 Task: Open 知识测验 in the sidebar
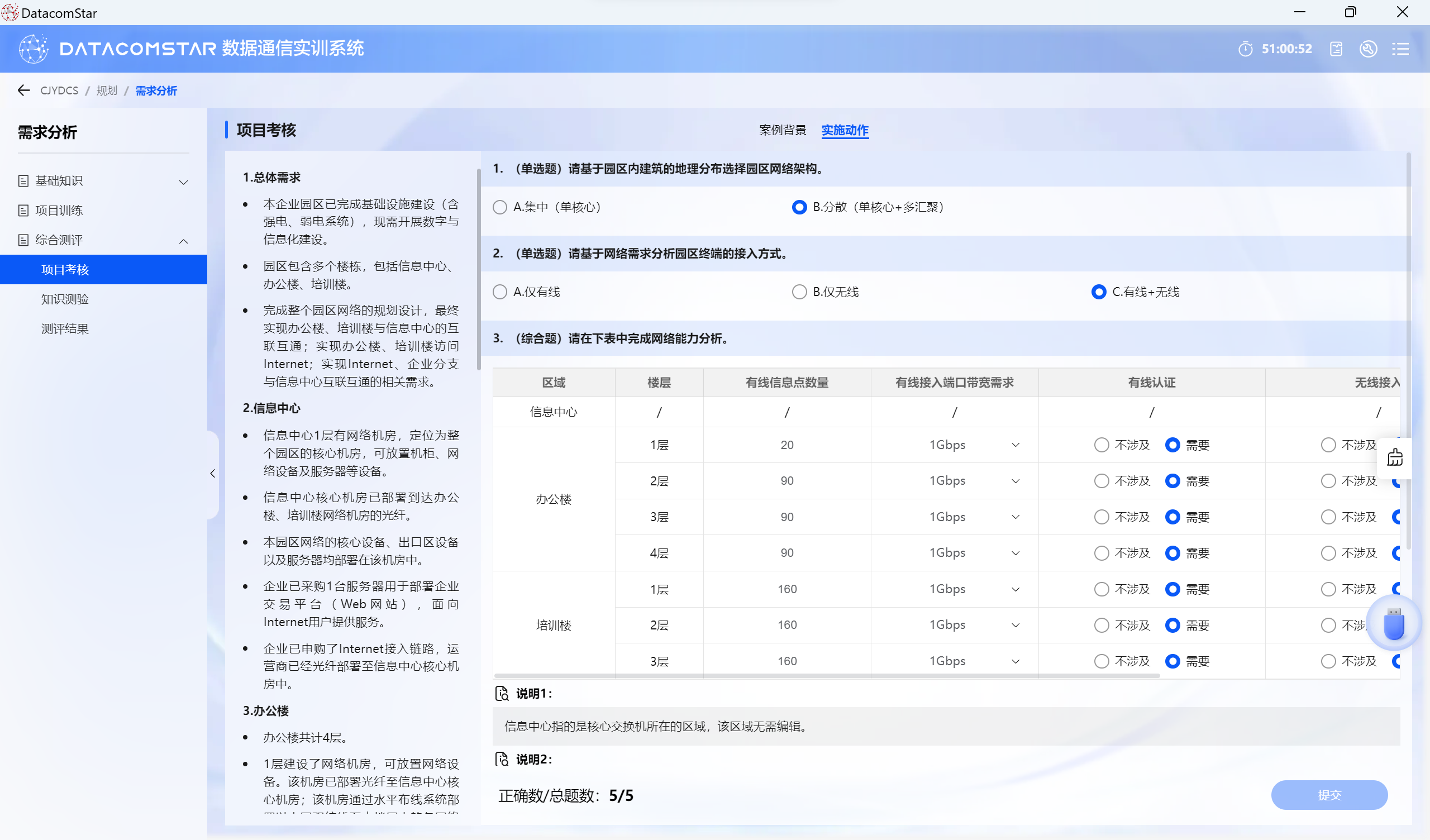[x=65, y=299]
